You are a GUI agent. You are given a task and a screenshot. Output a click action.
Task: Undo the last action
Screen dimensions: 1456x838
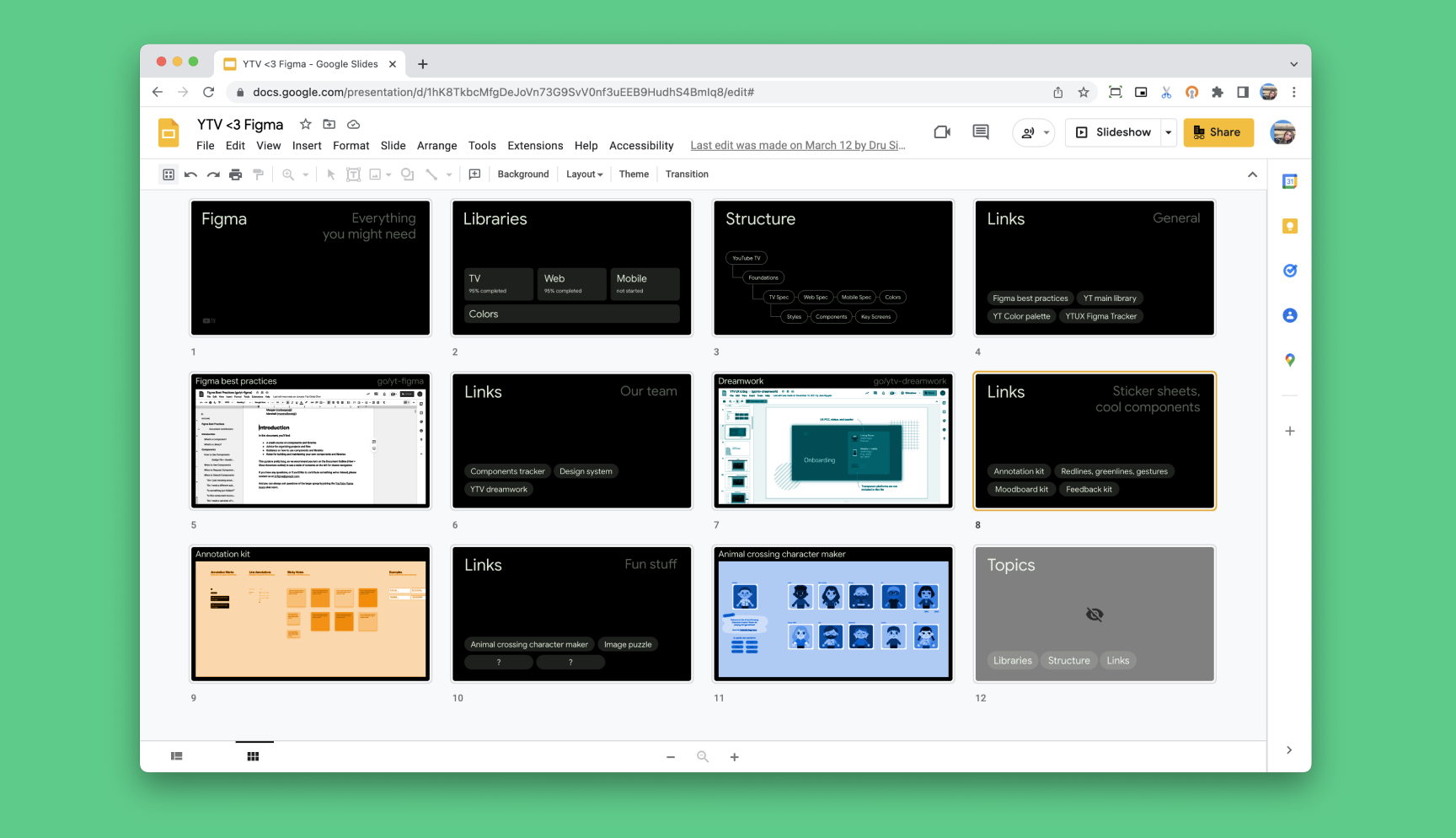pyautogui.click(x=190, y=175)
